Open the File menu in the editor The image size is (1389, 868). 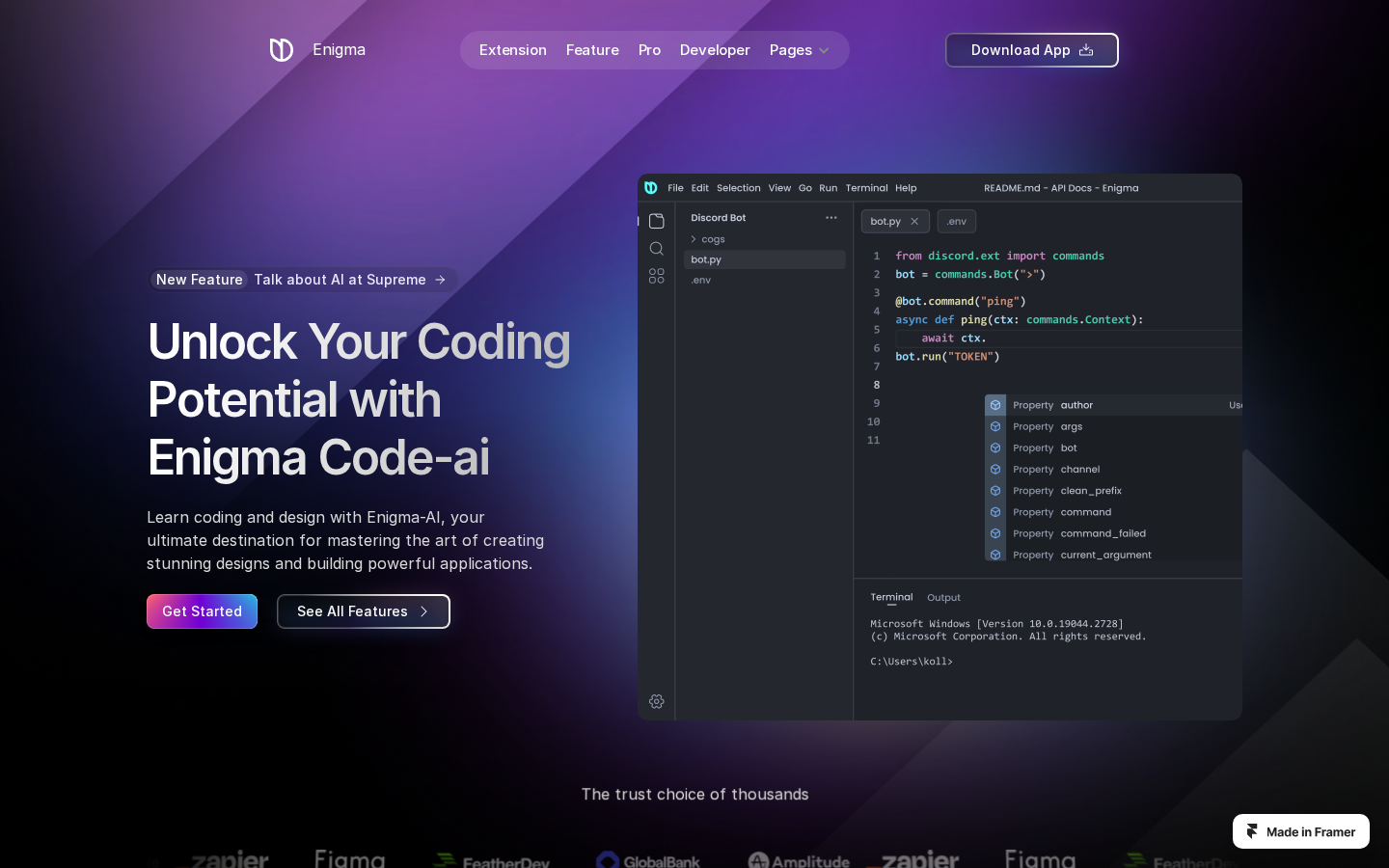tap(675, 188)
